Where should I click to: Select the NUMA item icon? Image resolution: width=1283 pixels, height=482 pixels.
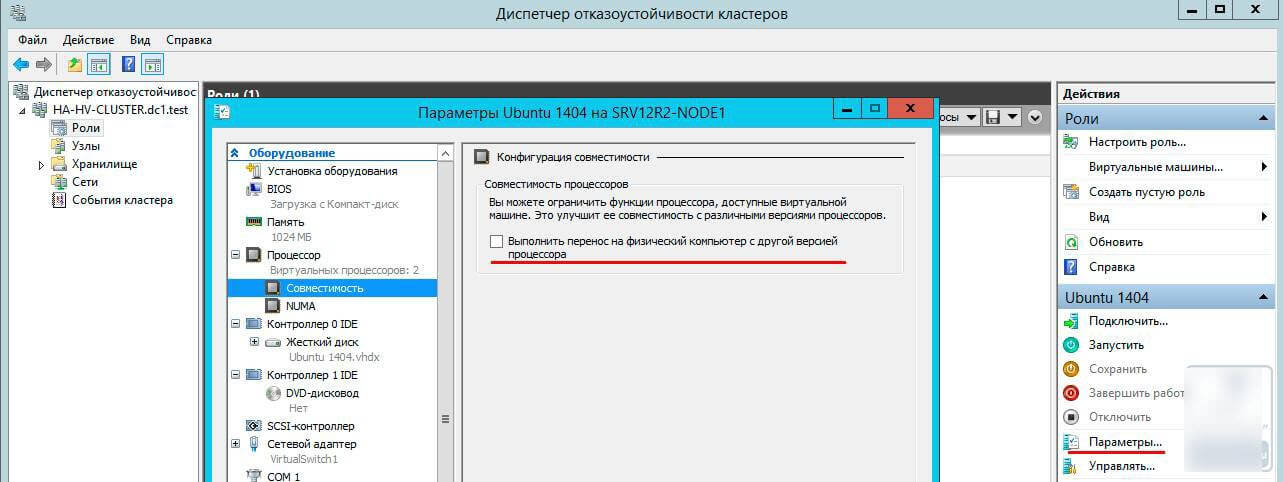[x=273, y=306]
